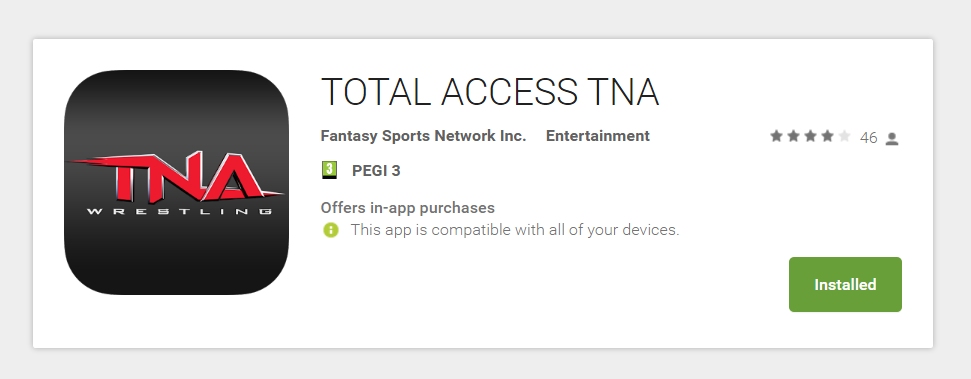Click the WRESTLING word in app logo
The height and width of the screenshot is (379, 971).
(x=179, y=211)
